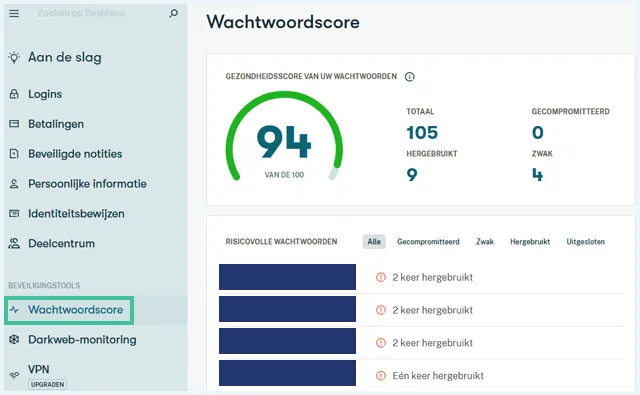The height and width of the screenshot is (395, 640).
Task: Click the note icon beside Beveiligde notities
Action: click(14, 154)
